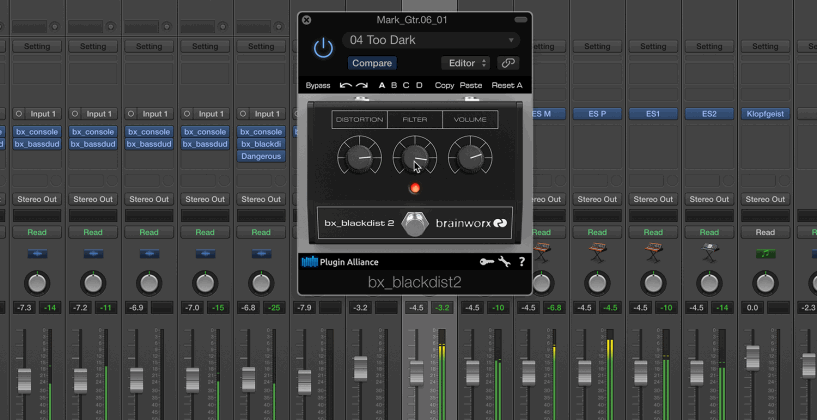Open the Read automation menu on the Klopfgeist channel
This screenshot has height=420, width=817.
point(765,232)
